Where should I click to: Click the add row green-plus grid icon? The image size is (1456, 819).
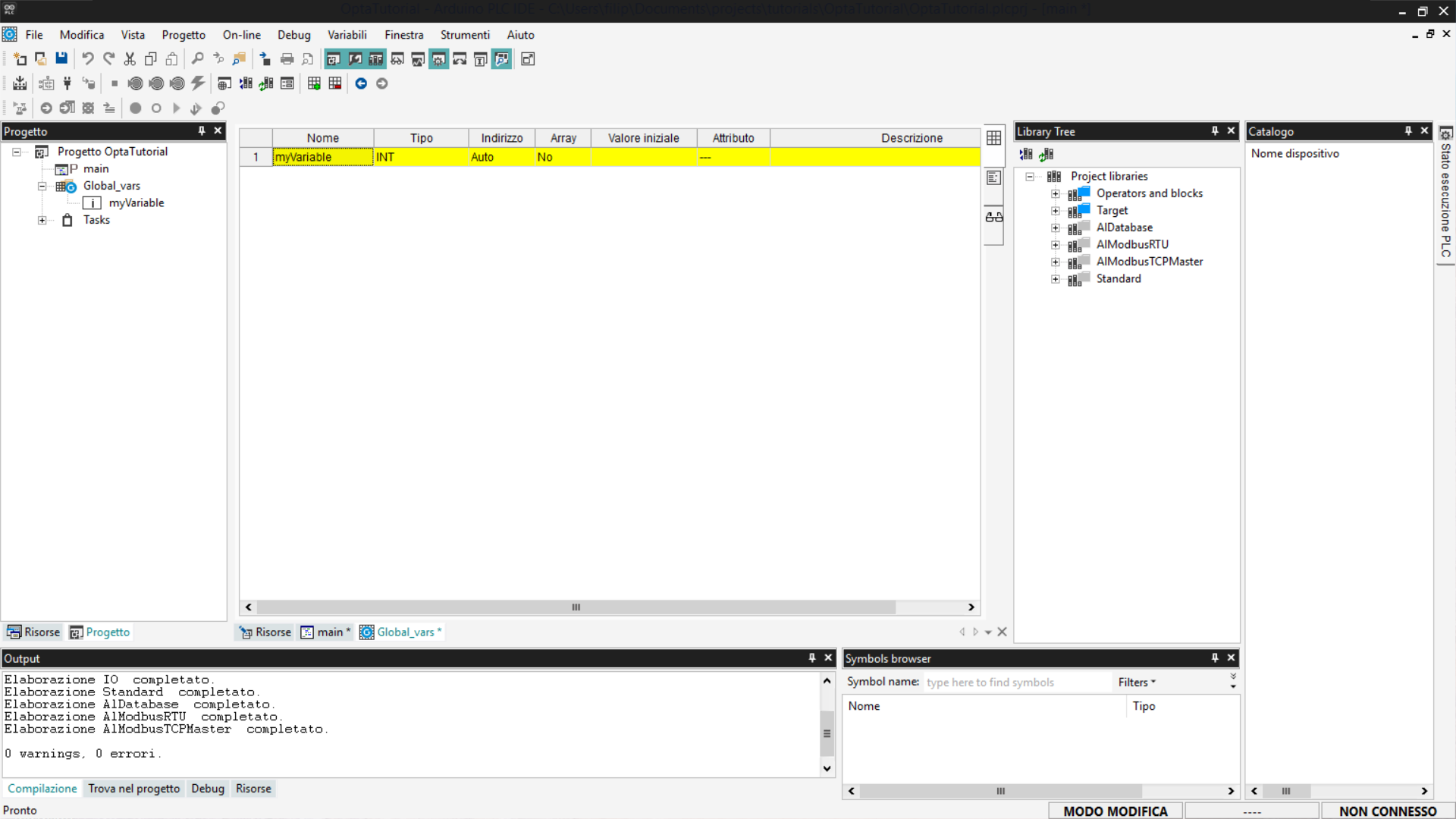[314, 83]
